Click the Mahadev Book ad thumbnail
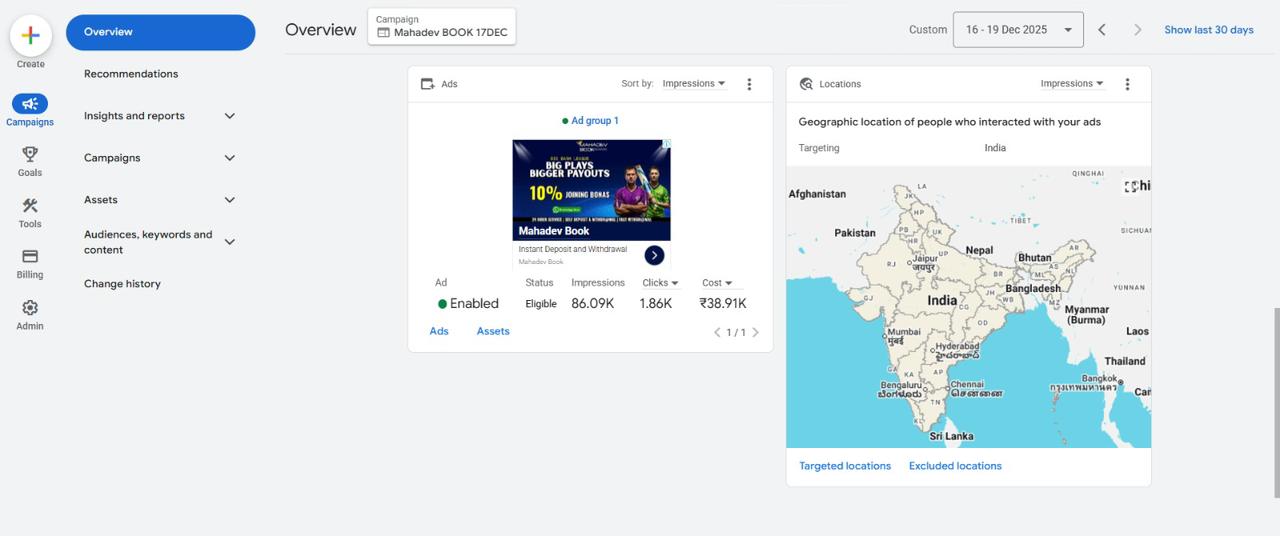Viewport: 1280px width, 536px height. click(x=591, y=190)
